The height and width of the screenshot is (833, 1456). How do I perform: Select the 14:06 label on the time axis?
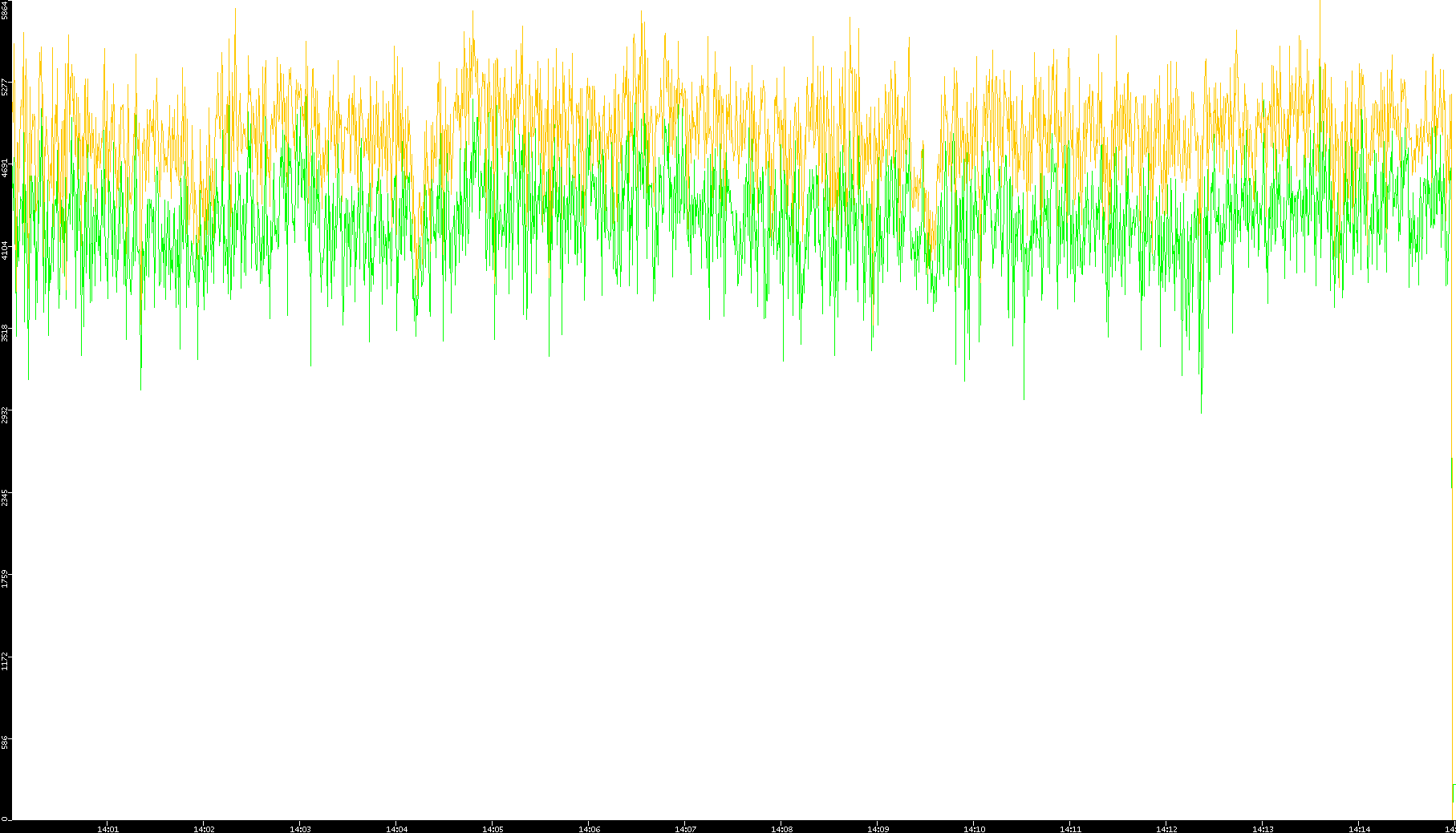coord(589,829)
